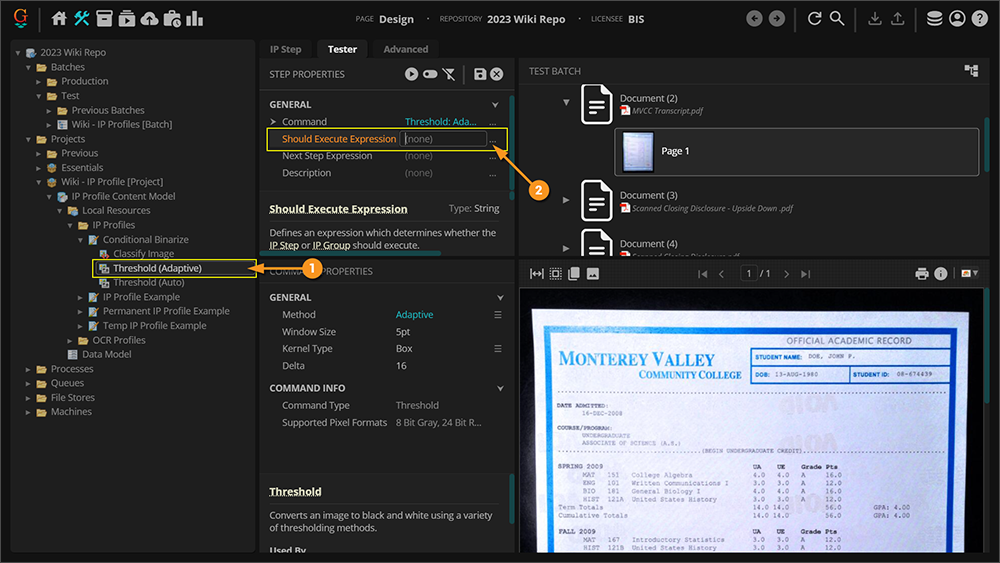This screenshot has height=563, width=1000.
Task: Expand the Command property row
Action: [273, 121]
